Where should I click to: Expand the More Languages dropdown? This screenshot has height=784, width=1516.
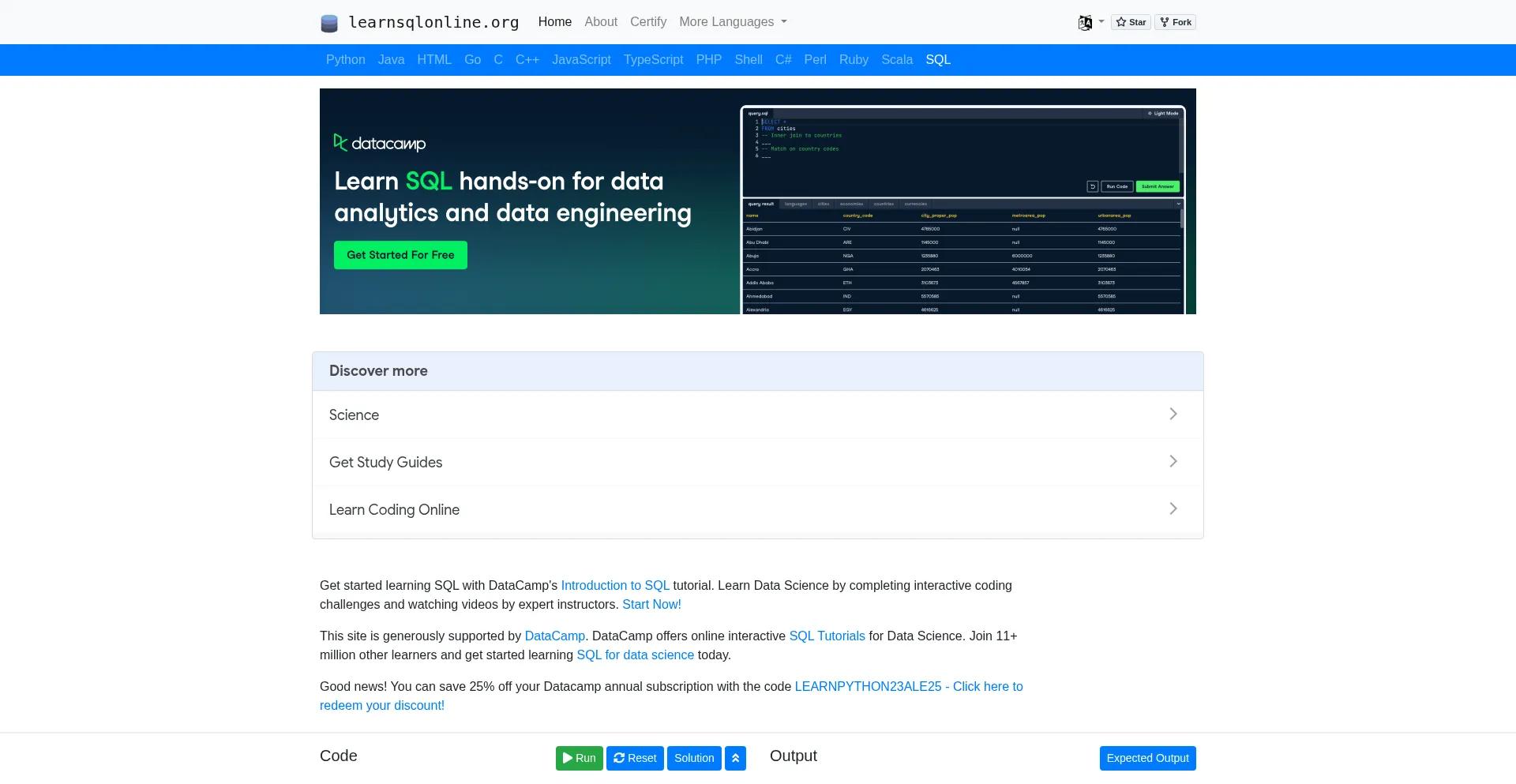[x=733, y=22]
